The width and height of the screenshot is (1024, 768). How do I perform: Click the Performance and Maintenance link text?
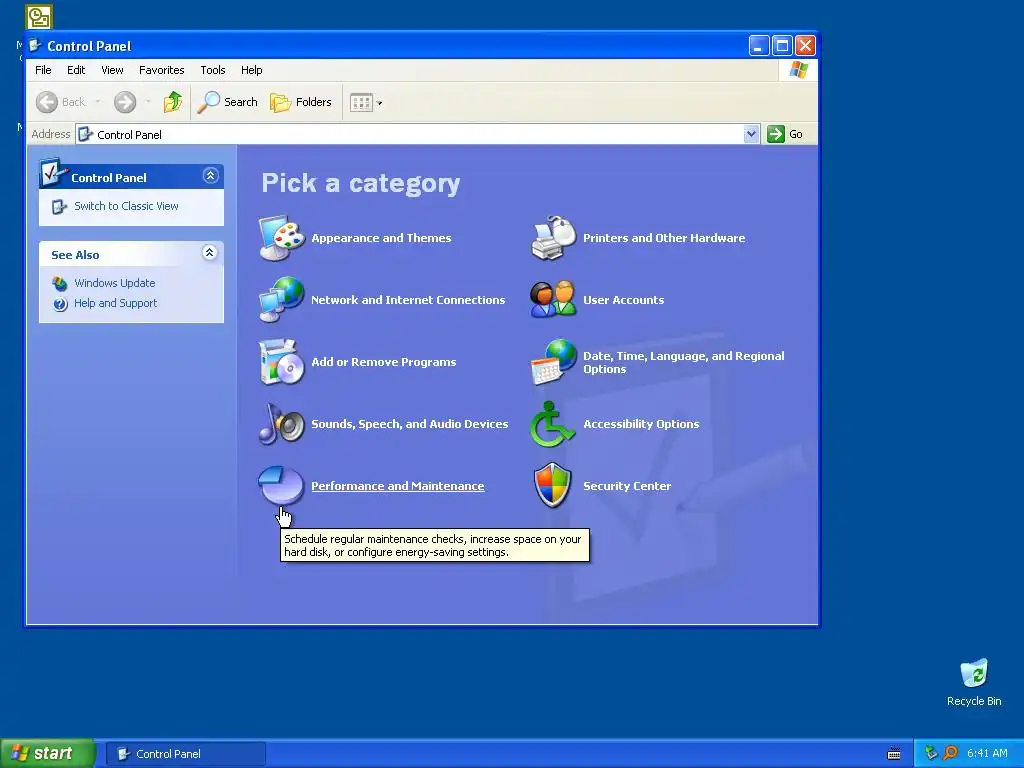click(398, 486)
